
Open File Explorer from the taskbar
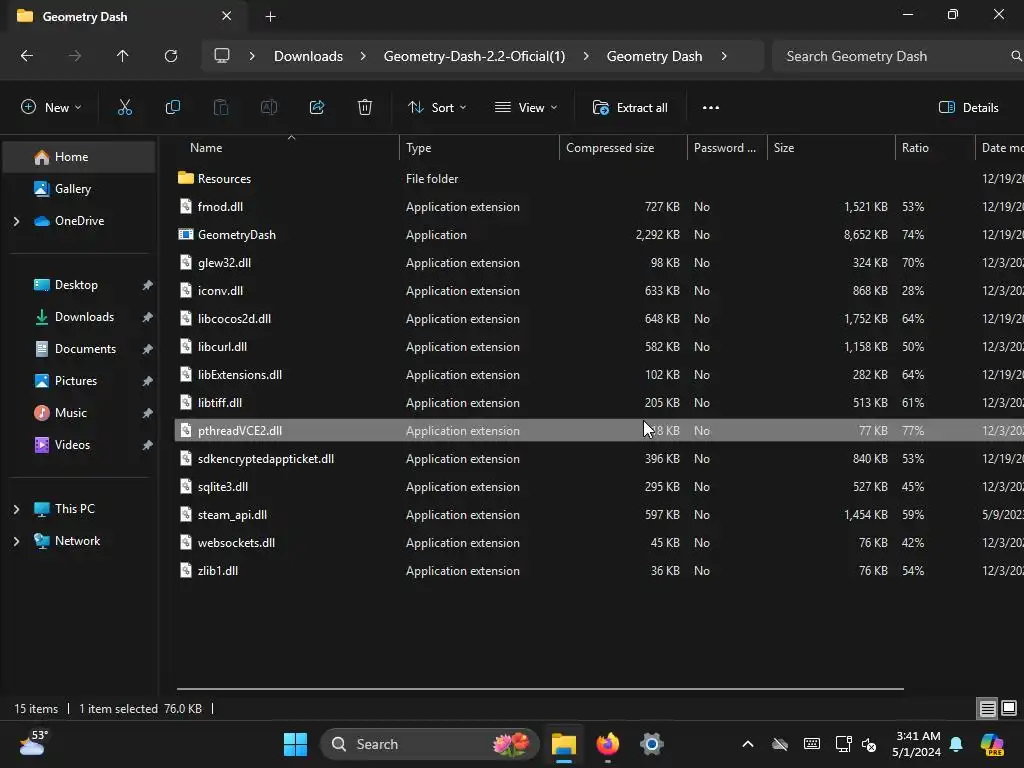[564, 744]
